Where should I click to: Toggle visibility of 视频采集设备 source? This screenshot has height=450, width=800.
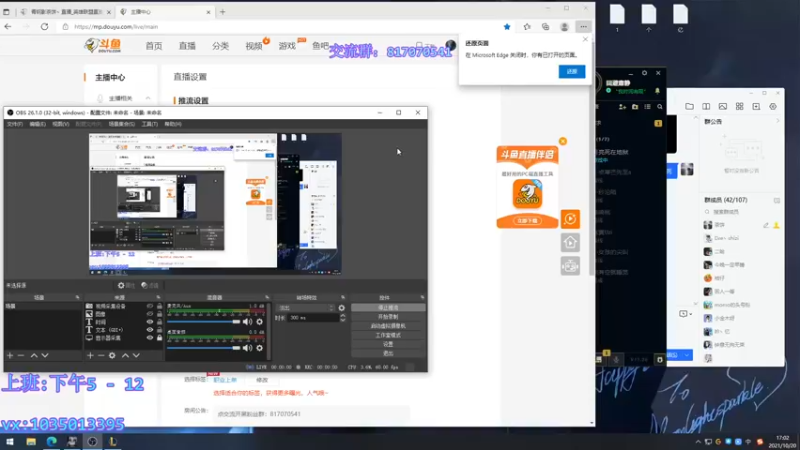click(149, 306)
